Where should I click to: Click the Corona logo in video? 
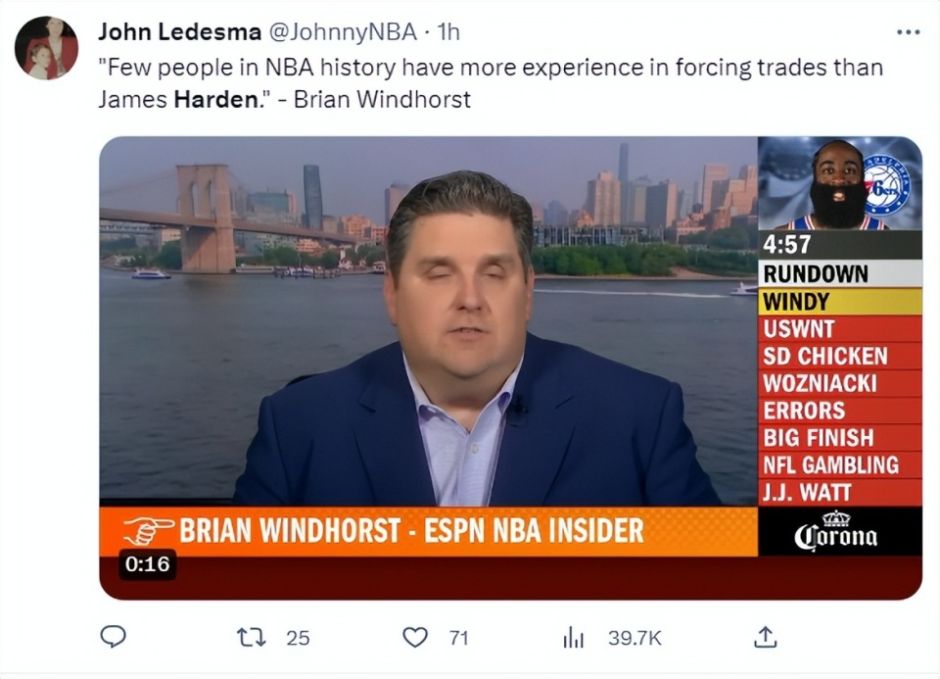pos(836,531)
